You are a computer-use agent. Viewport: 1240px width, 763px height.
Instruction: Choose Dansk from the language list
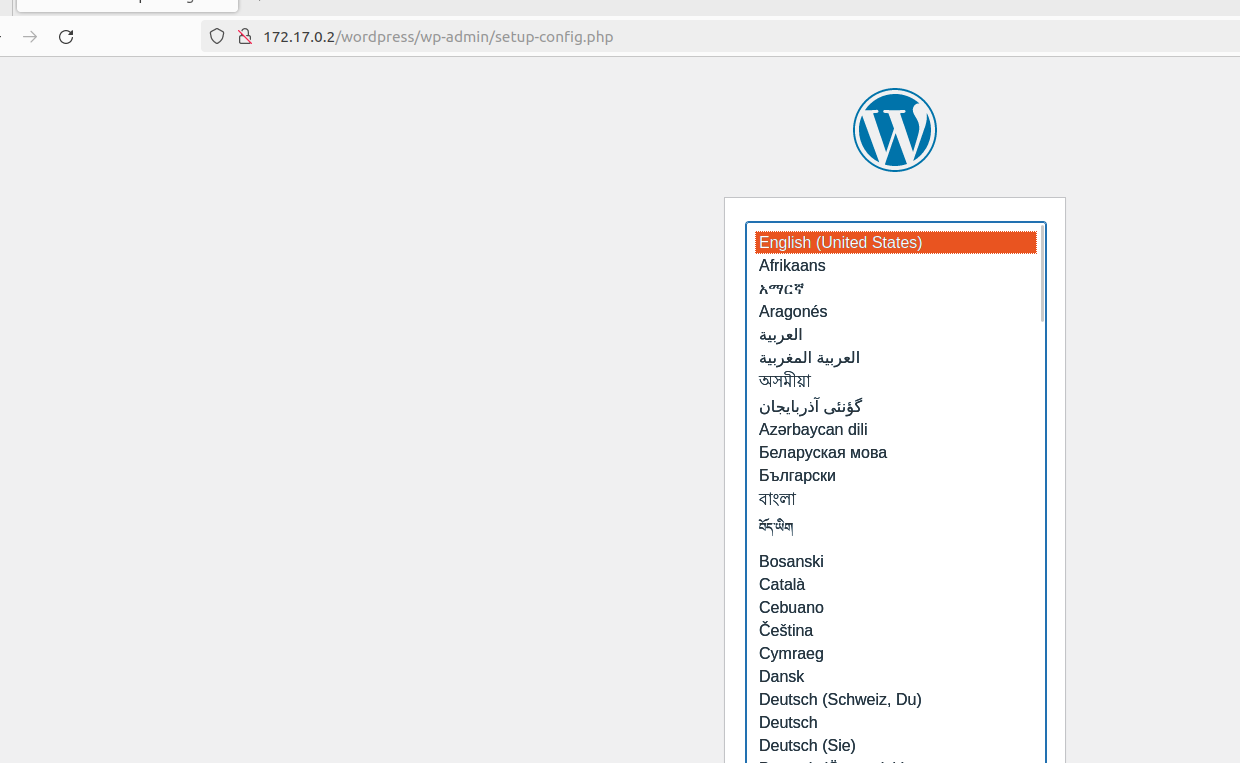click(895, 677)
